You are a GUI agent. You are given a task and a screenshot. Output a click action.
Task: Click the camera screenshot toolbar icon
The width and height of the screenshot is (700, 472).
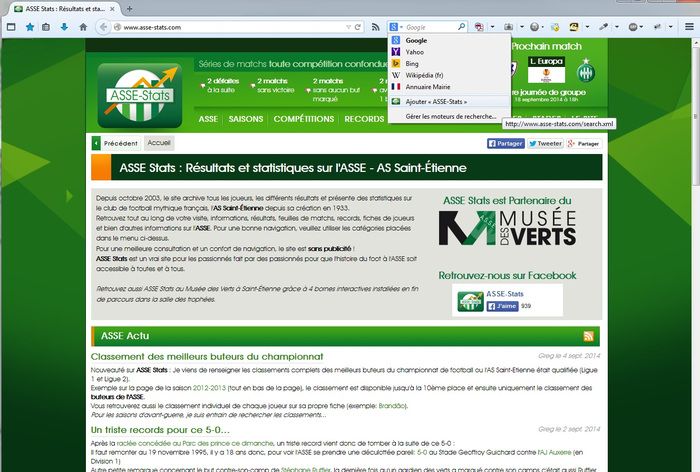(x=508, y=27)
